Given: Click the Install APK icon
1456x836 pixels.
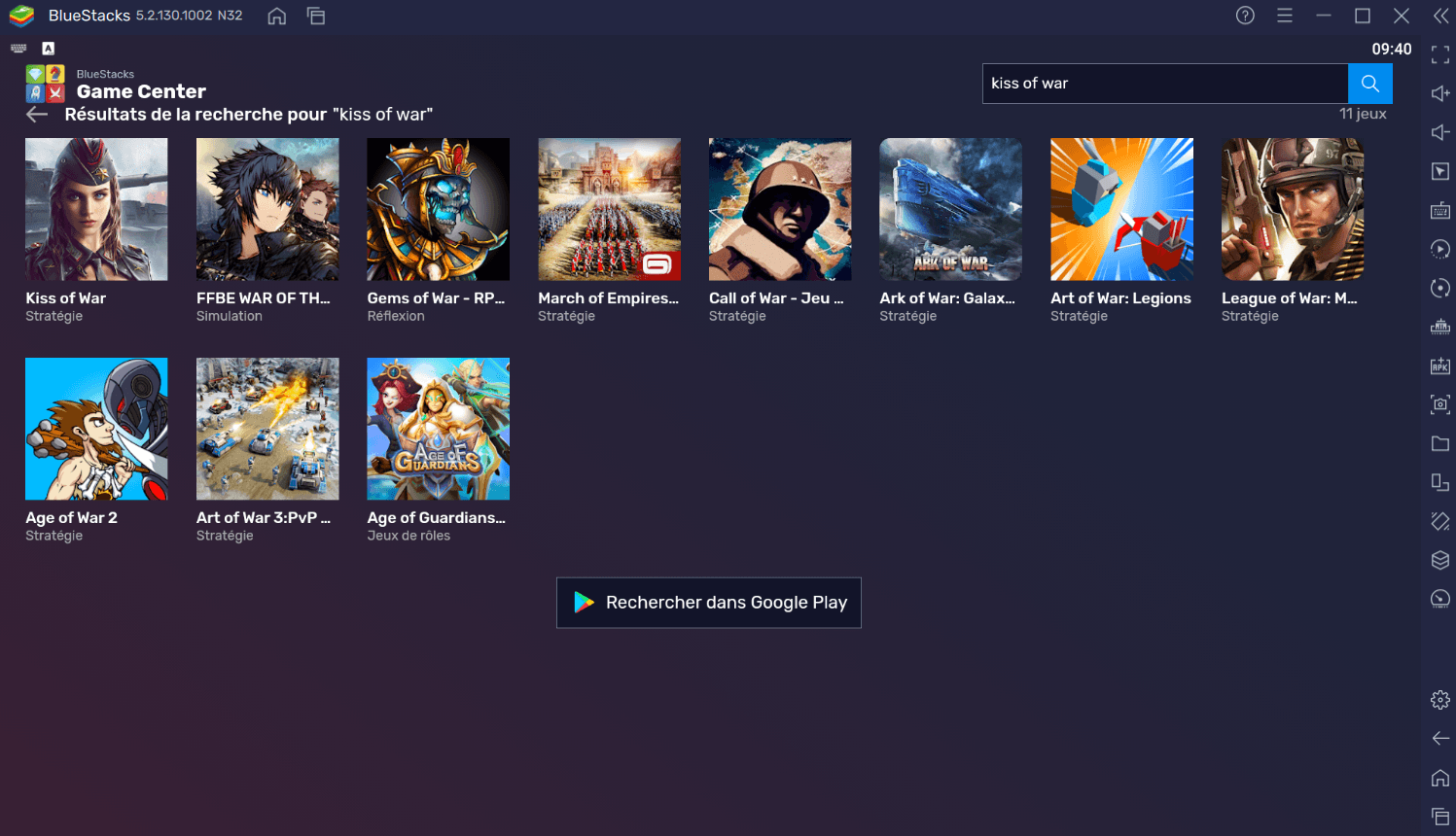Looking at the screenshot, I should [x=1440, y=366].
